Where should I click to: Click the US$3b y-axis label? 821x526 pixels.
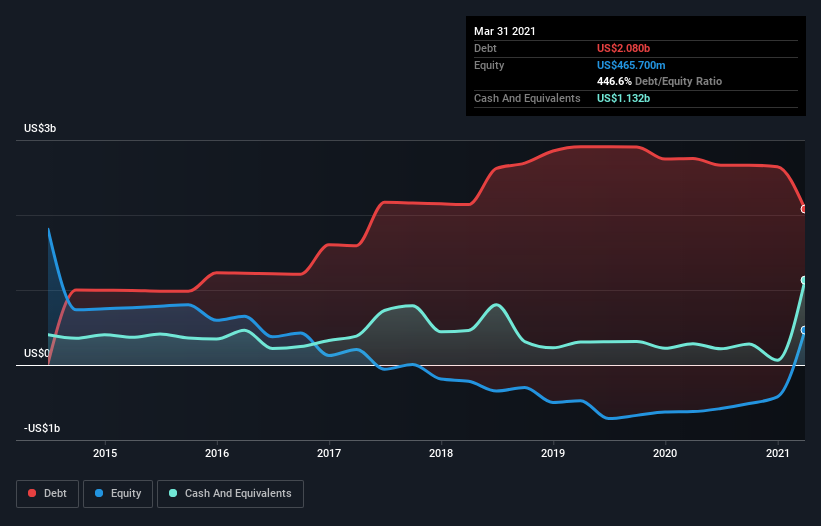(40, 128)
